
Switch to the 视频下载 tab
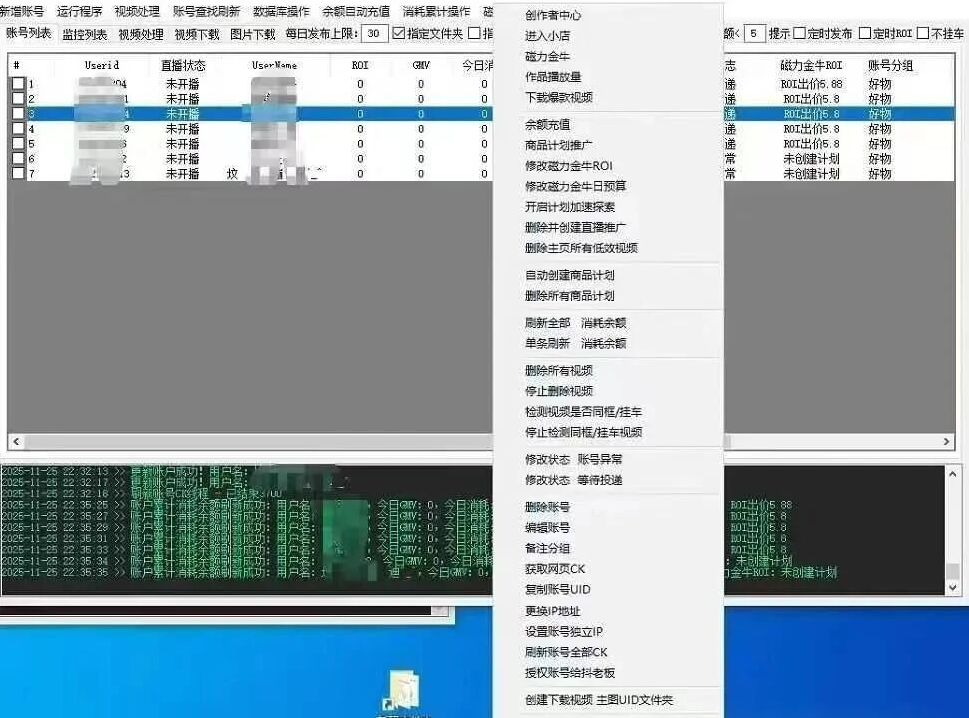click(x=197, y=35)
